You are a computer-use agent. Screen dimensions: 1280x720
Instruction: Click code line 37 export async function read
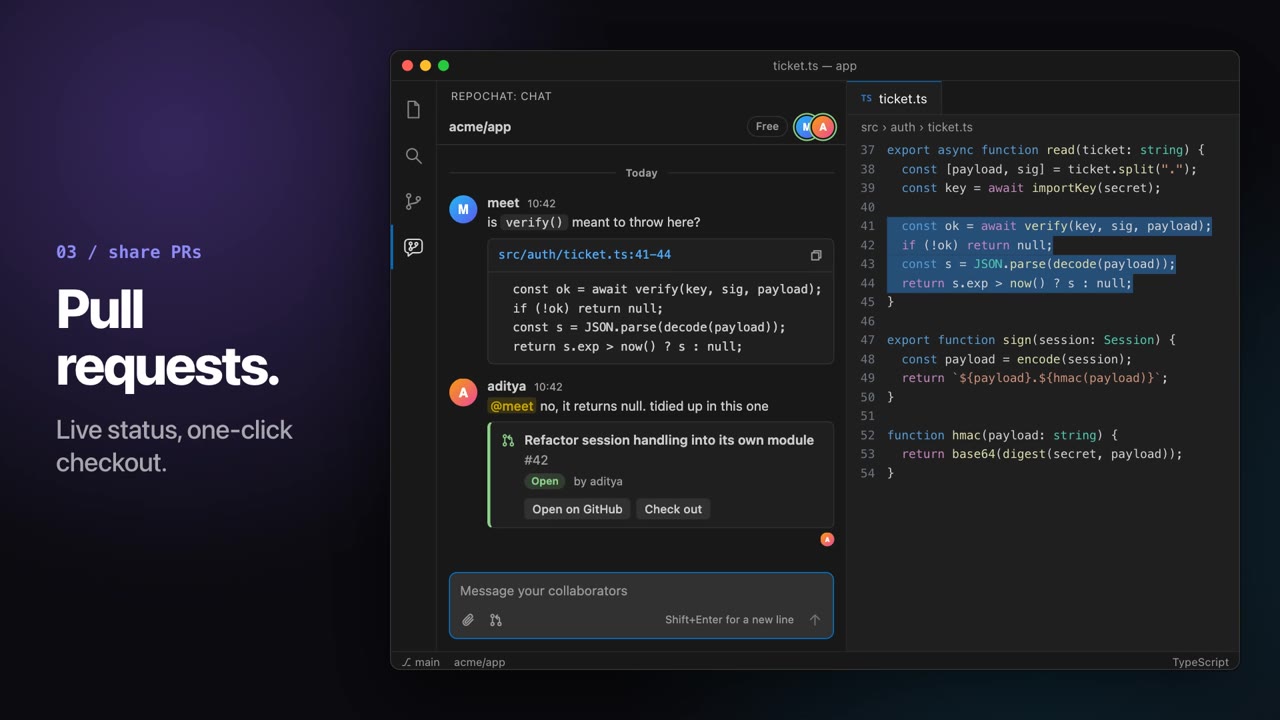1046,150
